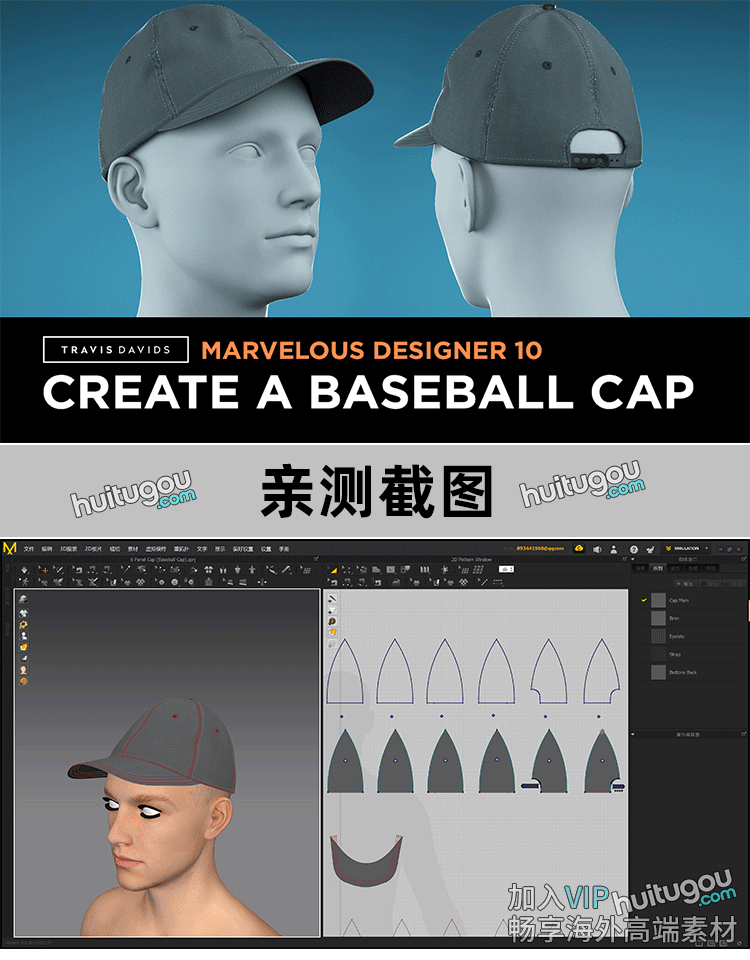
Task: Select the Eyelets fabric swatch
Action: pyautogui.click(x=658, y=636)
